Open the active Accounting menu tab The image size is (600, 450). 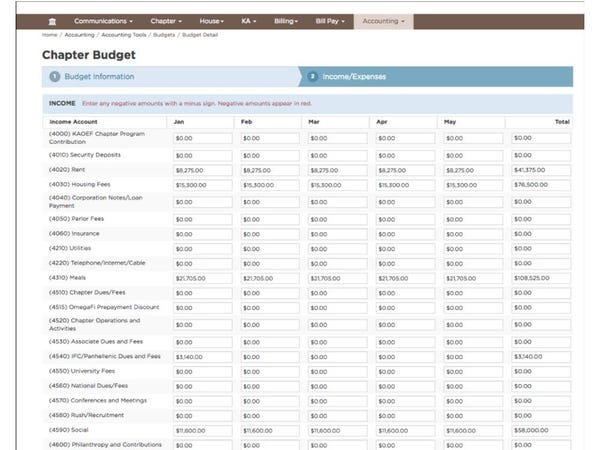383,21
